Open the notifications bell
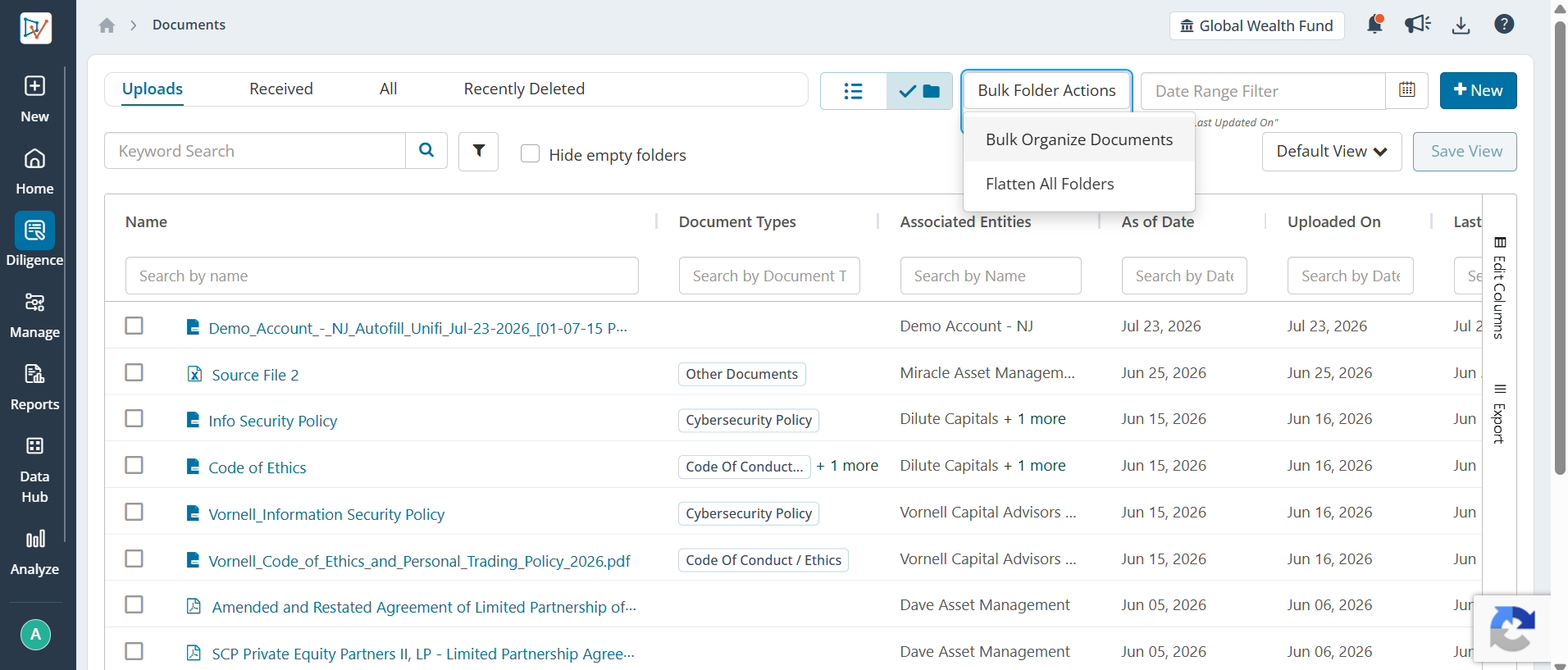 (x=1375, y=25)
